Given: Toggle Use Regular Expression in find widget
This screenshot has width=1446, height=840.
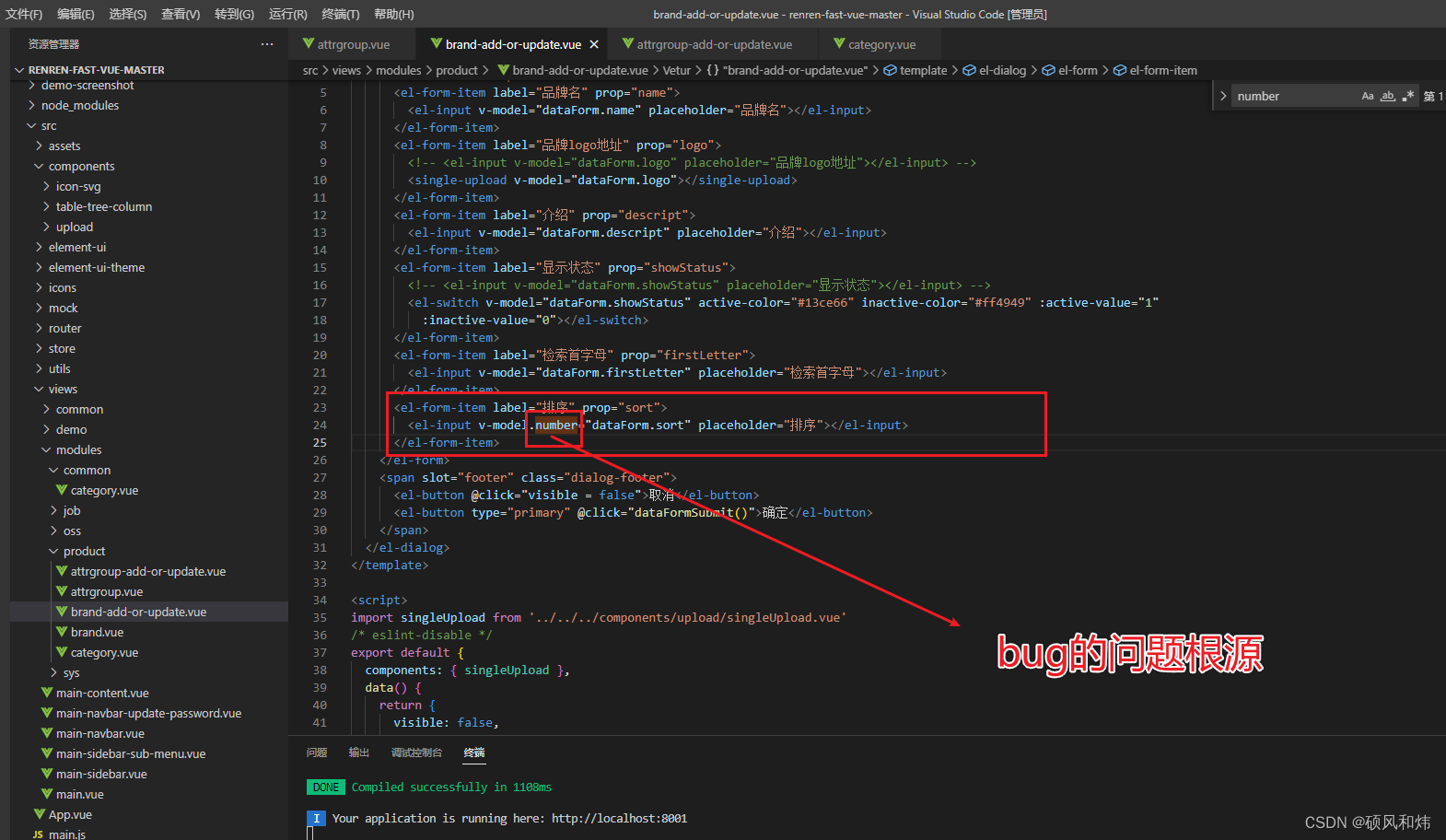Looking at the screenshot, I should click(x=1407, y=96).
